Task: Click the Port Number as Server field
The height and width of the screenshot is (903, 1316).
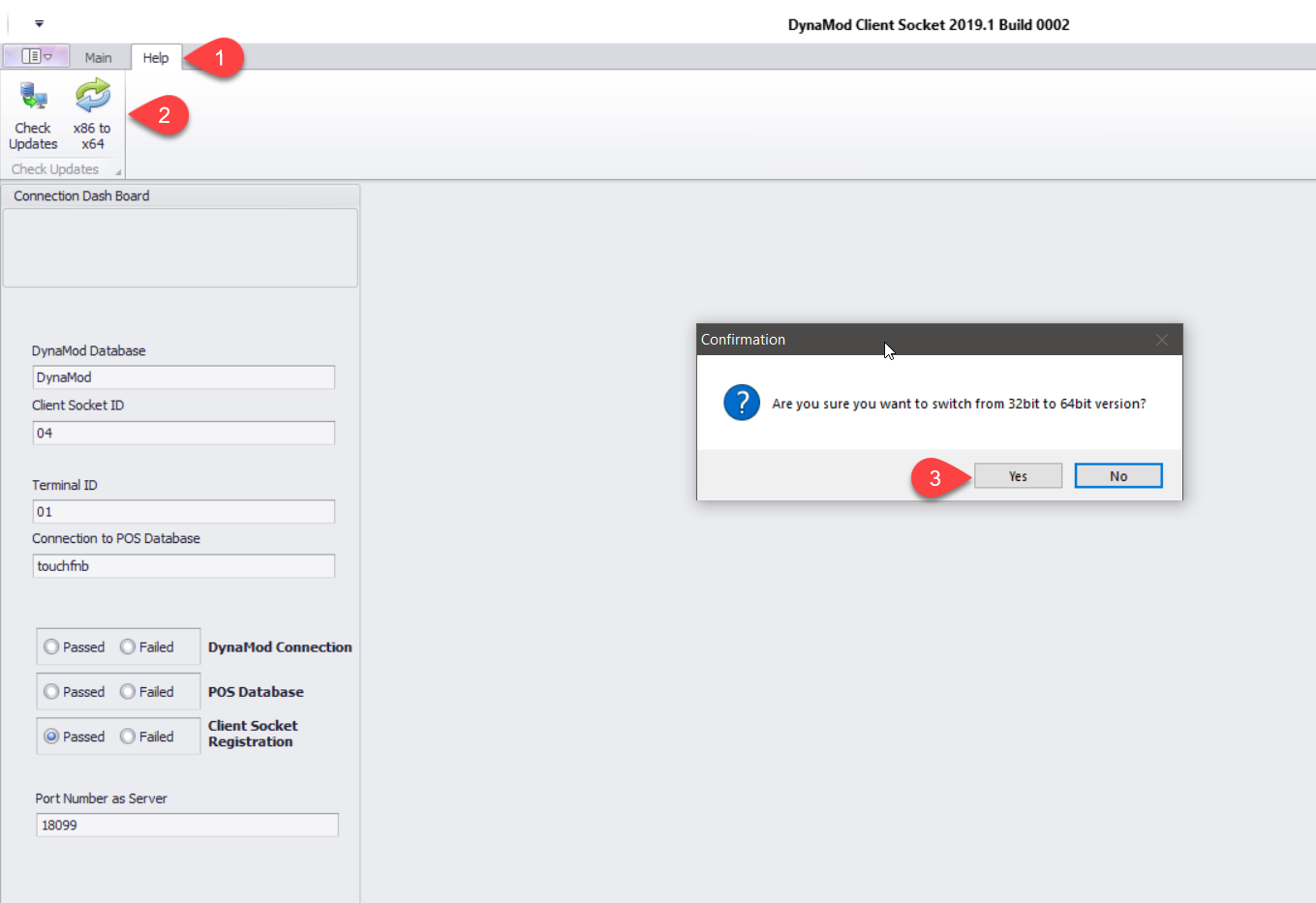Action: tap(188, 825)
